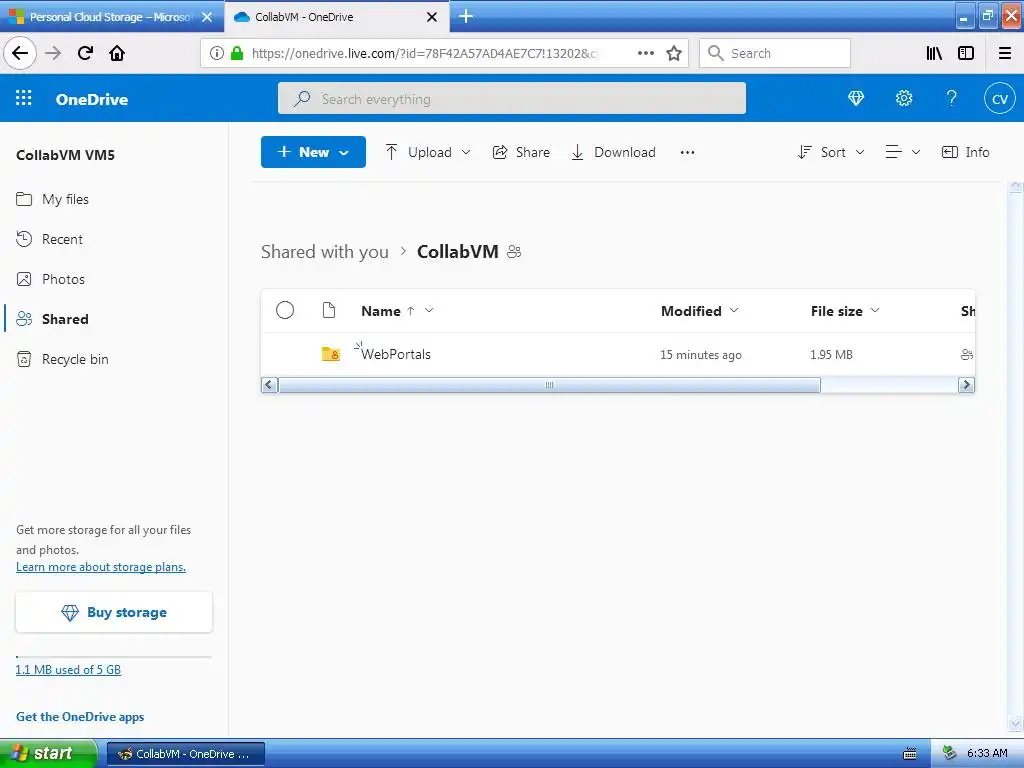Click the browser Forward arrow
The height and width of the screenshot is (768, 1024).
pyautogui.click(x=53, y=53)
